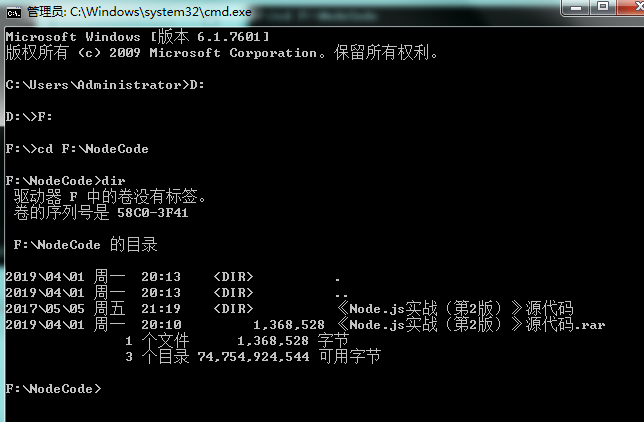644x422 pixels.
Task: Click the volume serial number 58C0-3F41
Action: (x=153, y=213)
